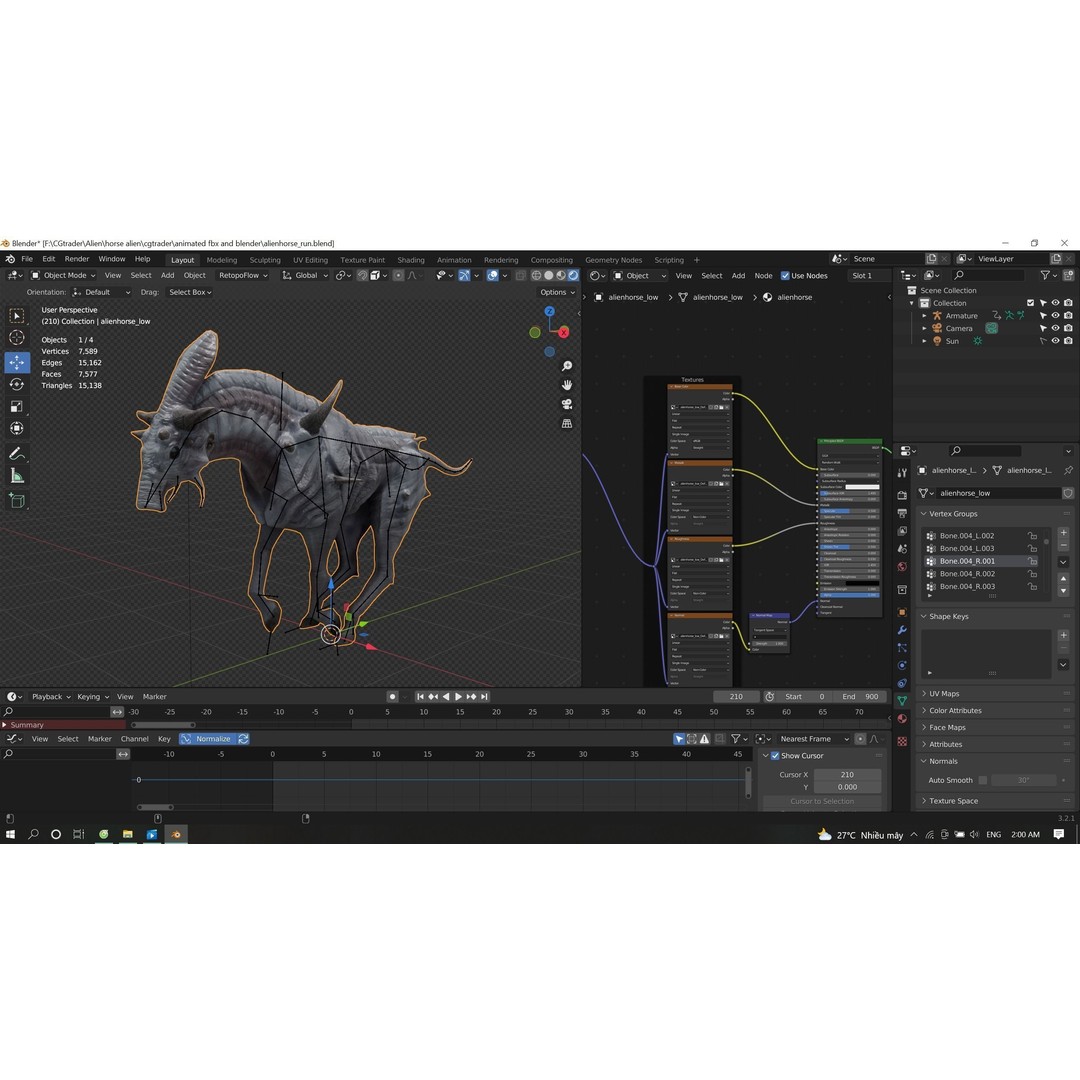Select the Move tool in the viewport toolbar
Screen dimensions: 1080x1080
(17, 362)
